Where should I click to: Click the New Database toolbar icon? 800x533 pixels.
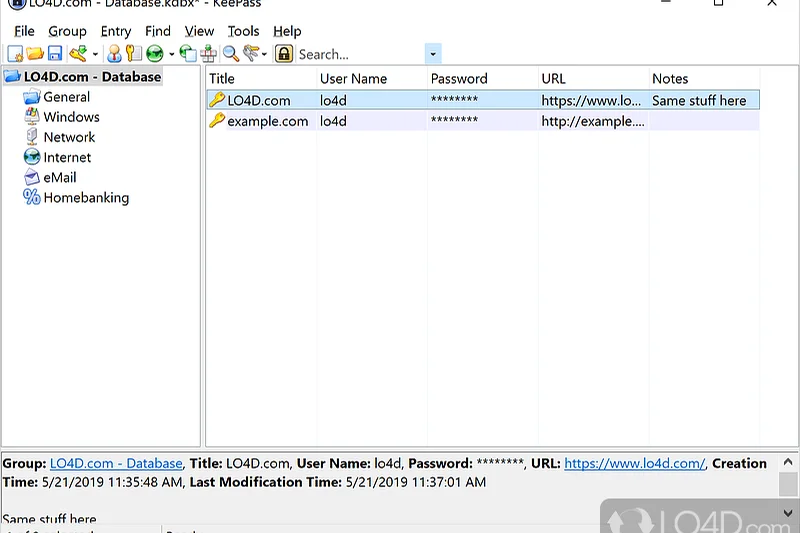pos(15,54)
